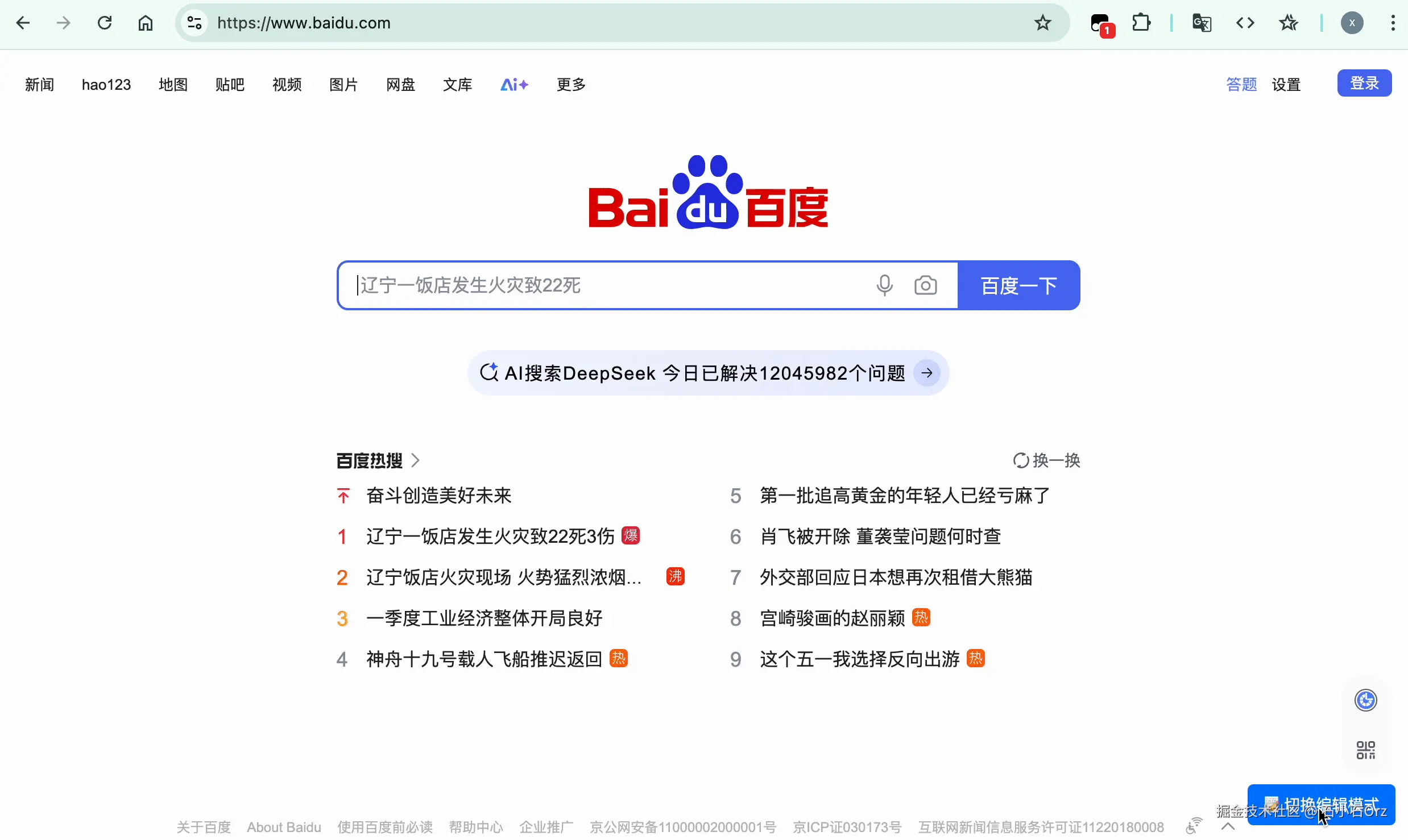Open hot search 宫崎骏画的赵丽颖
This screenshot has width=1408, height=840.
(x=833, y=618)
